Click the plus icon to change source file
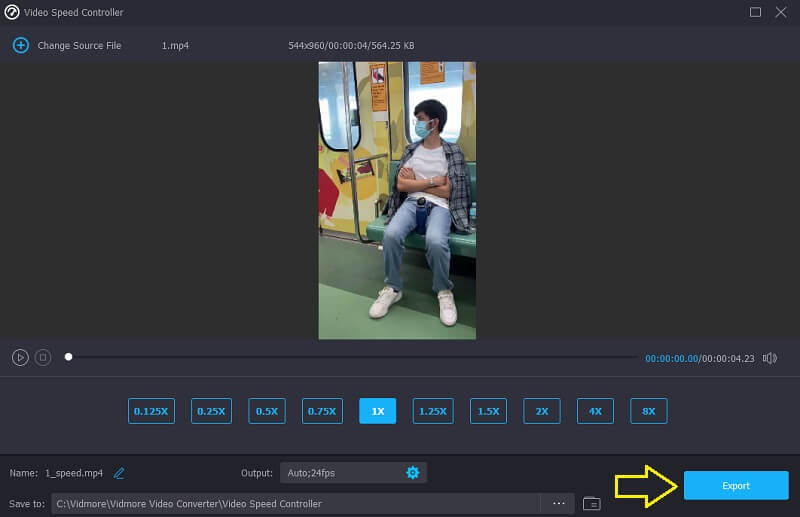800x517 pixels. coord(20,45)
